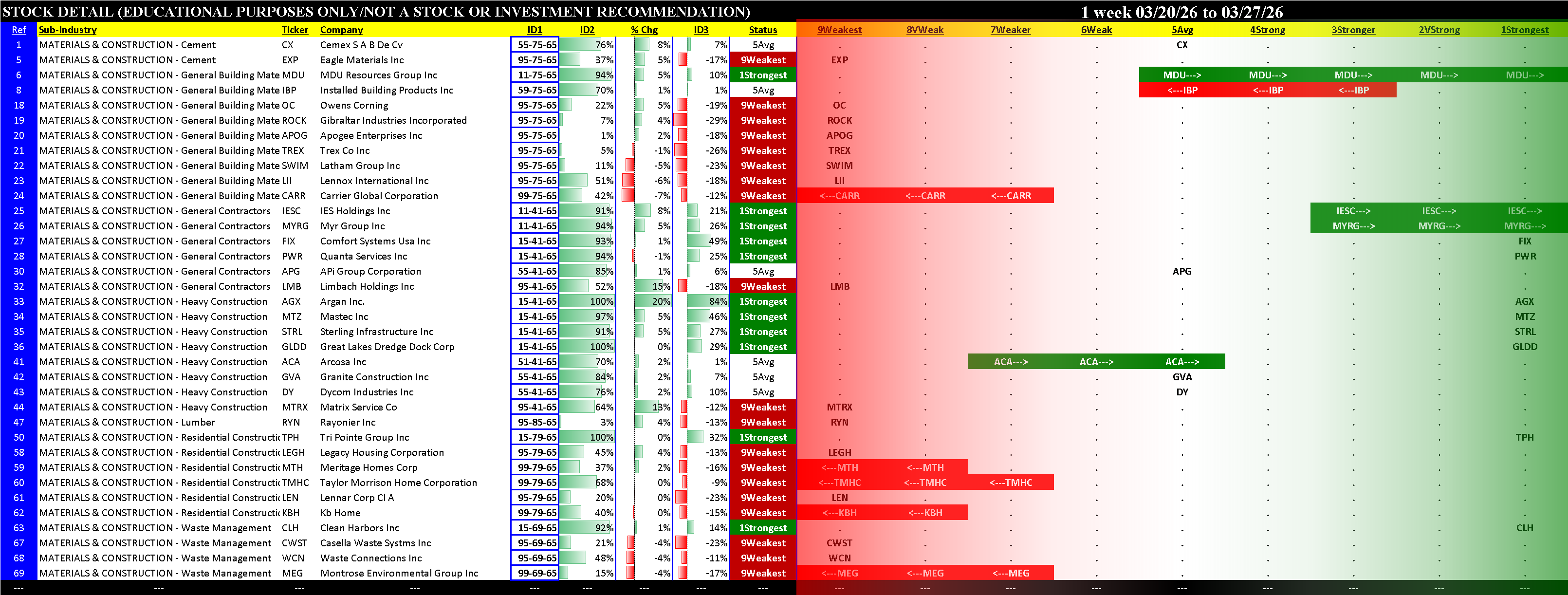
Task: Click the Ticker column header
Action: click(x=295, y=30)
